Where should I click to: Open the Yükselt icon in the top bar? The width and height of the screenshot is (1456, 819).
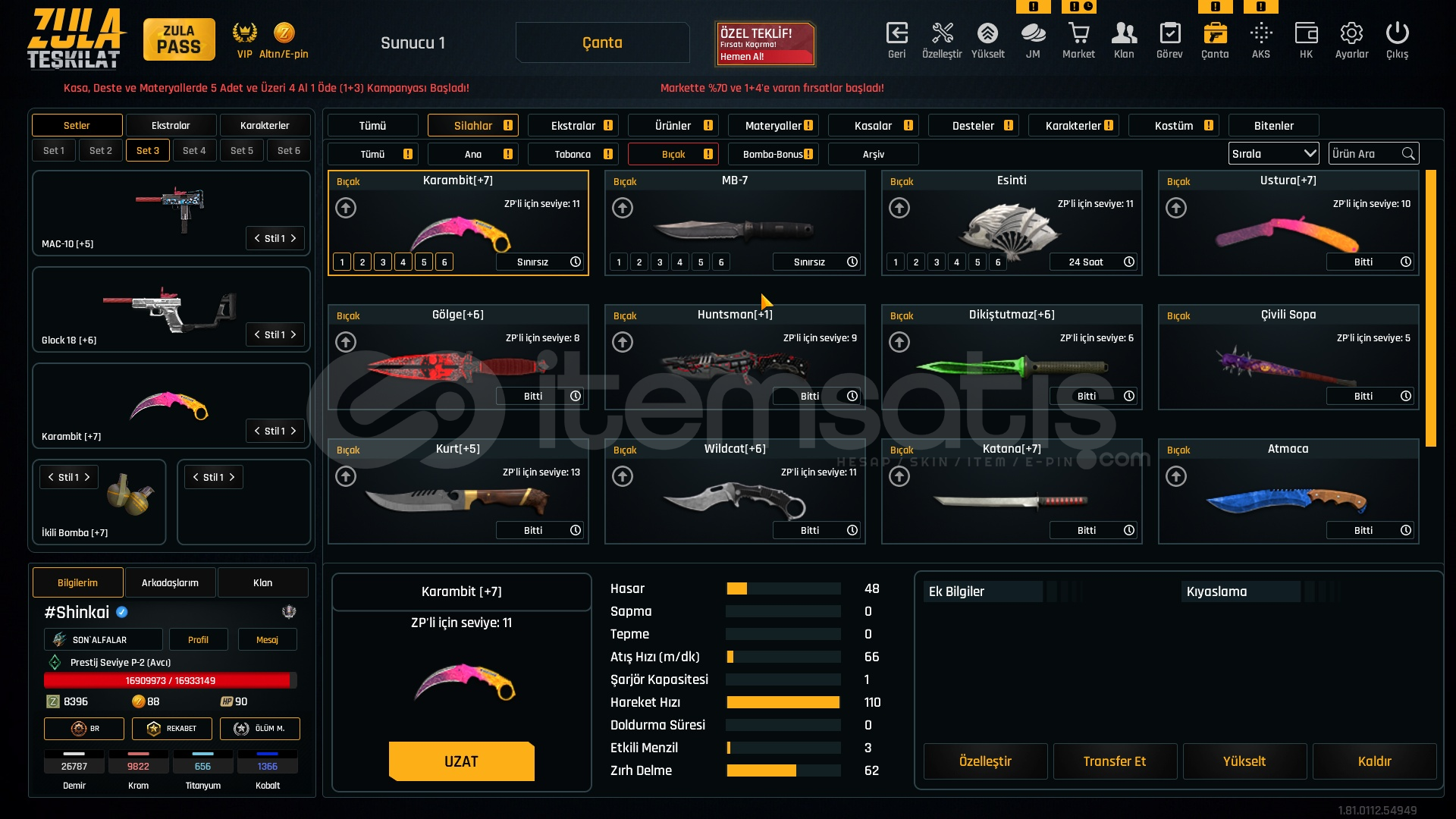tap(987, 34)
